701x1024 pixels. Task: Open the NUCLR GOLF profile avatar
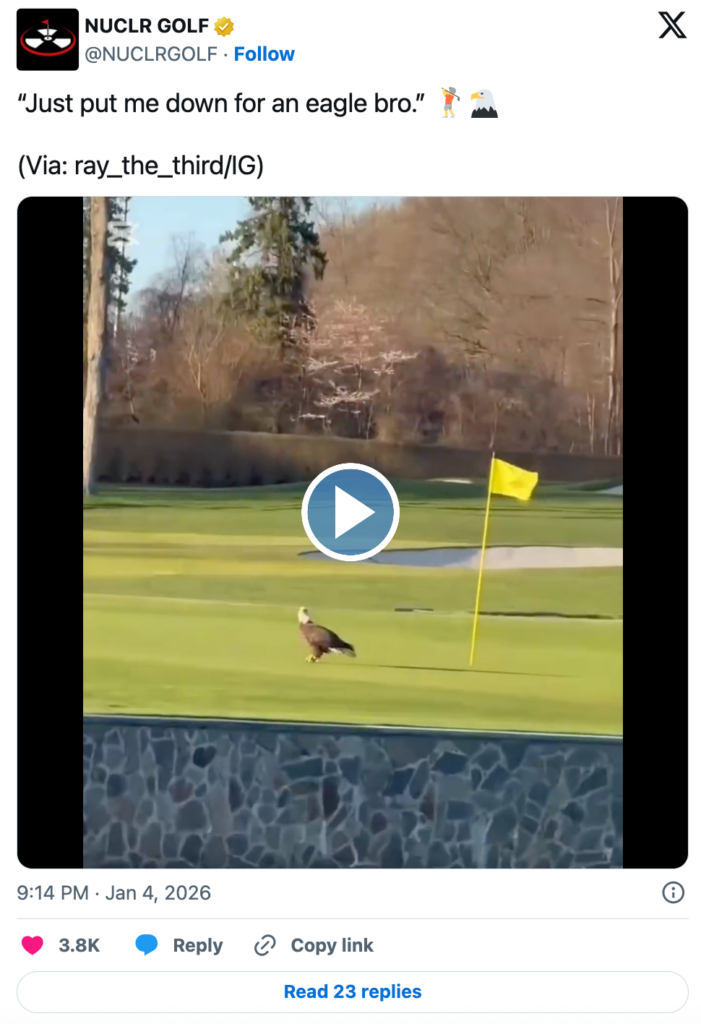[47, 39]
